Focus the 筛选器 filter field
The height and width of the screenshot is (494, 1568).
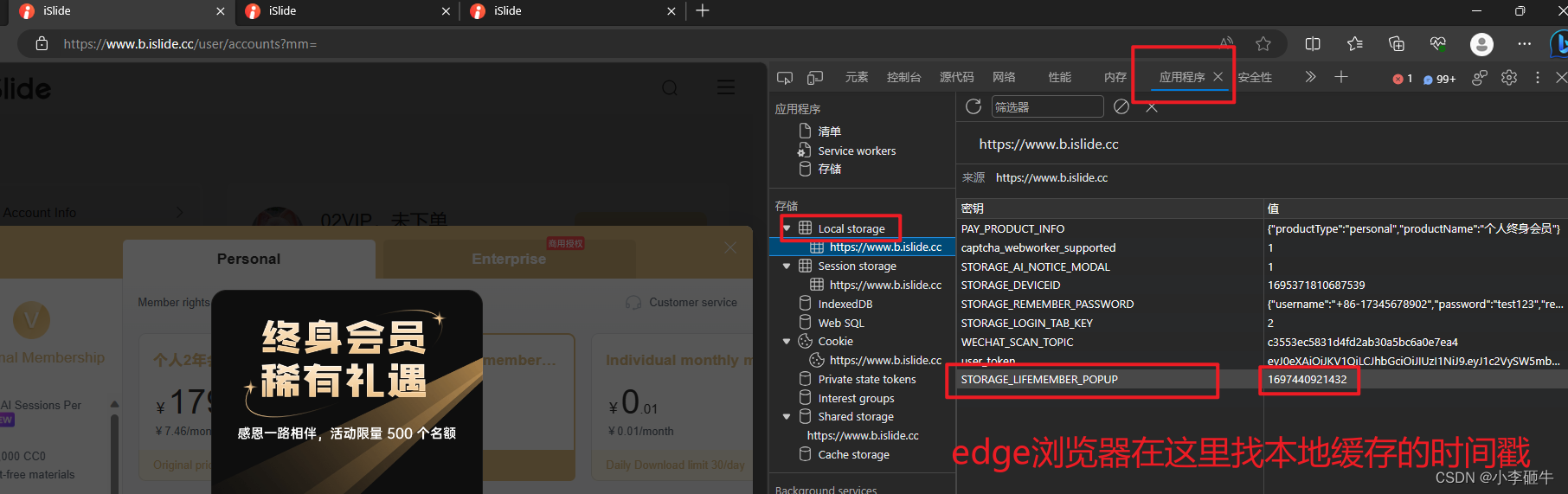click(1047, 106)
